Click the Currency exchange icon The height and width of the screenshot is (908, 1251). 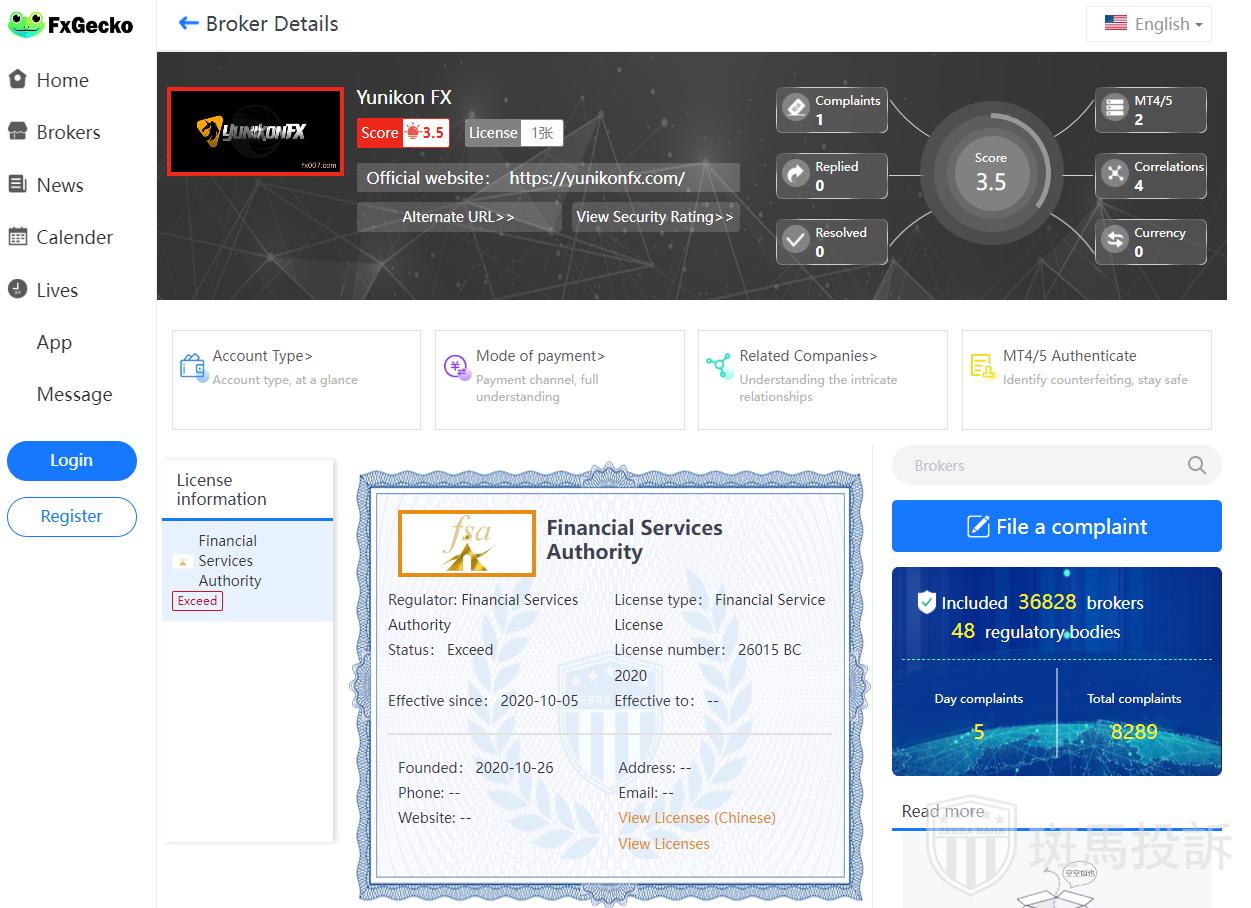pyautogui.click(x=1114, y=241)
